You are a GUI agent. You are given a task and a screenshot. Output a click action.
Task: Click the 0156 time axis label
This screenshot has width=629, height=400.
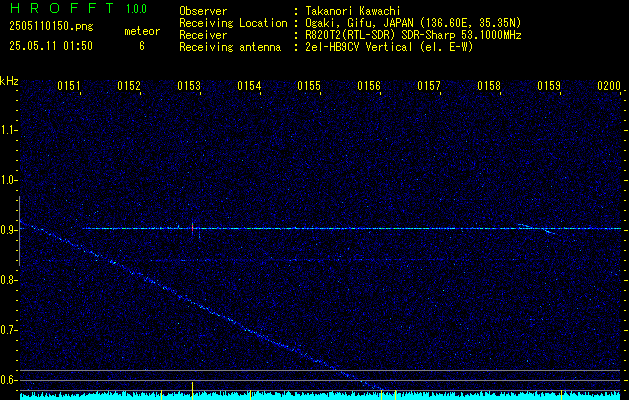tap(369, 86)
